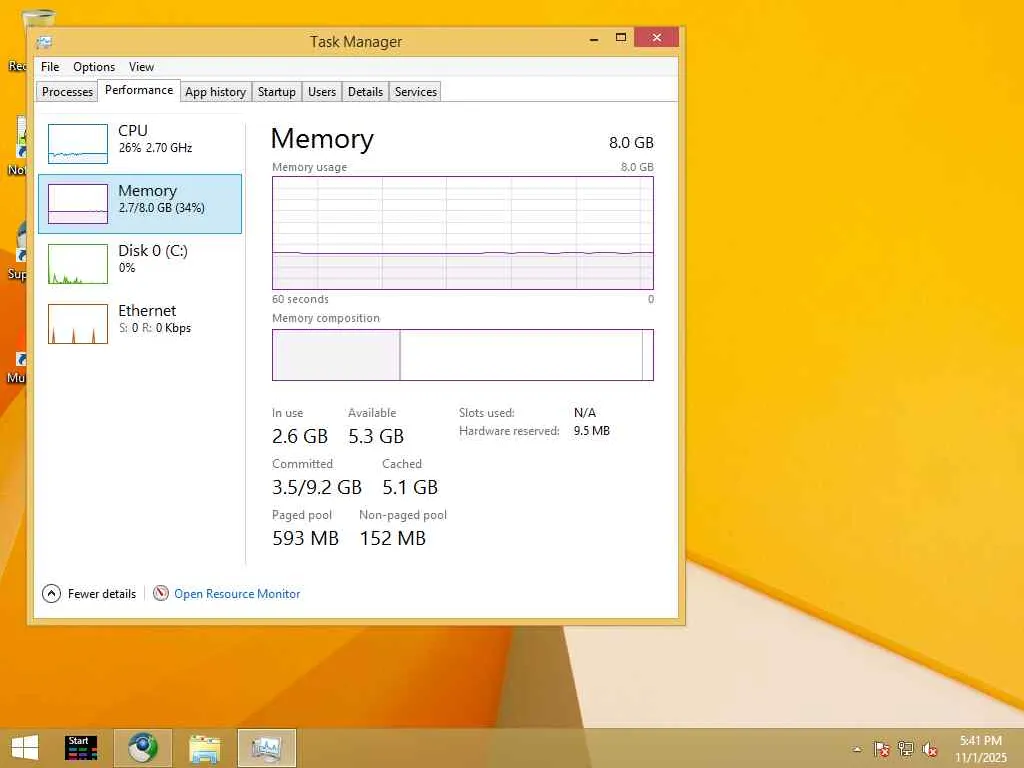The width and height of the screenshot is (1024, 768).
Task: Click the 8.0 GB total beside Memory heading
Action: click(x=632, y=142)
